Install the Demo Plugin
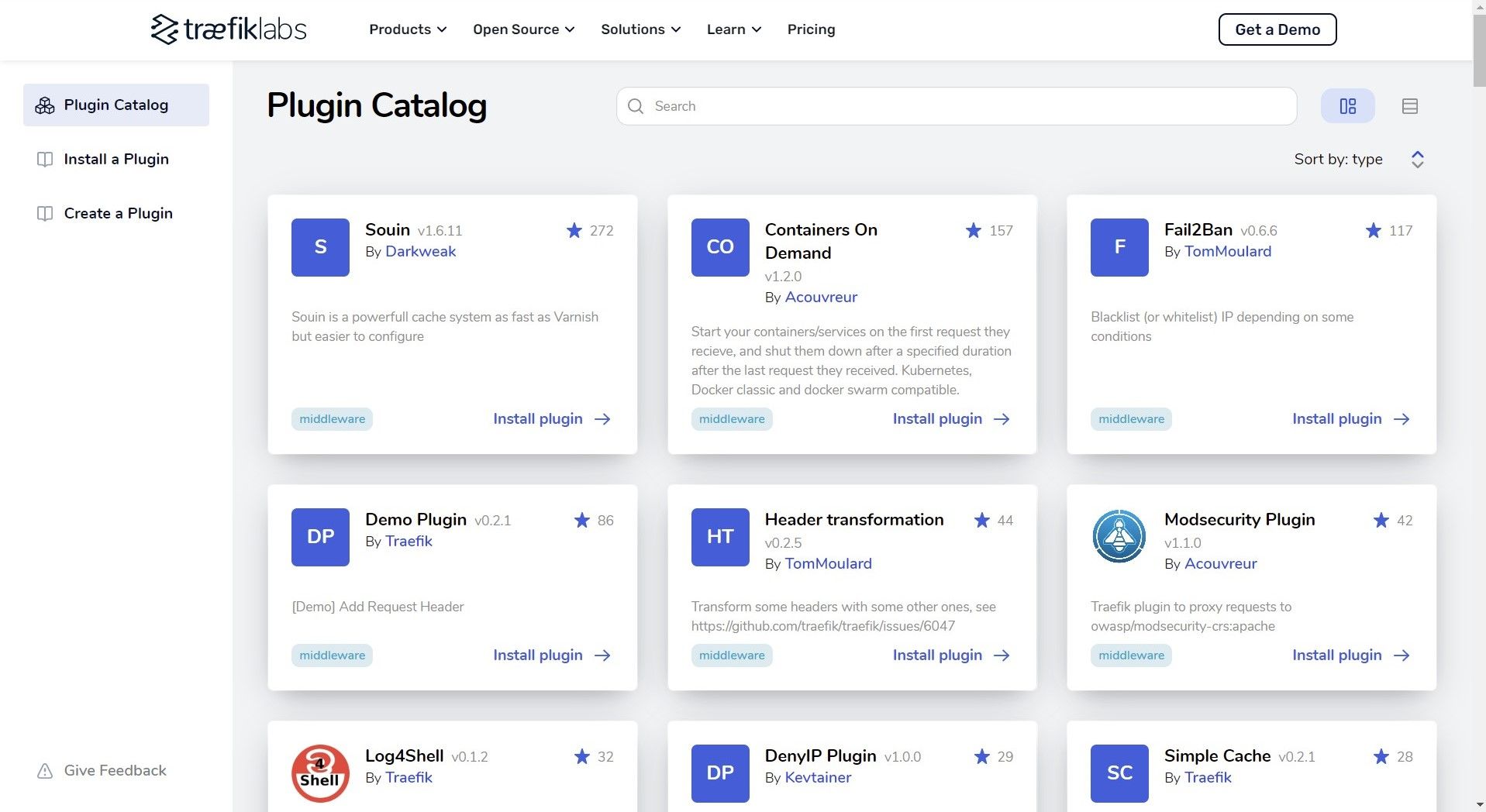The width and height of the screenshot is (1486, 812). click(x=552, y=655)
